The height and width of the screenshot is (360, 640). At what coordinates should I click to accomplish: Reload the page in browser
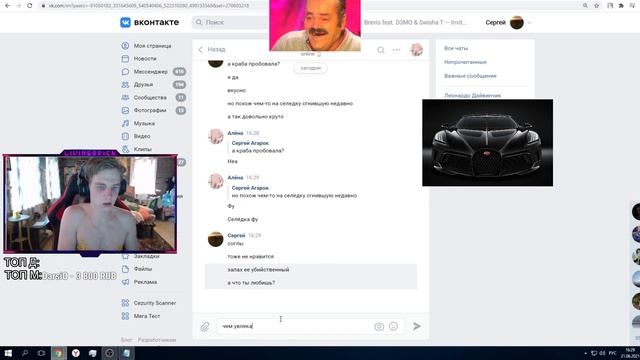click(x=29, y=6)
